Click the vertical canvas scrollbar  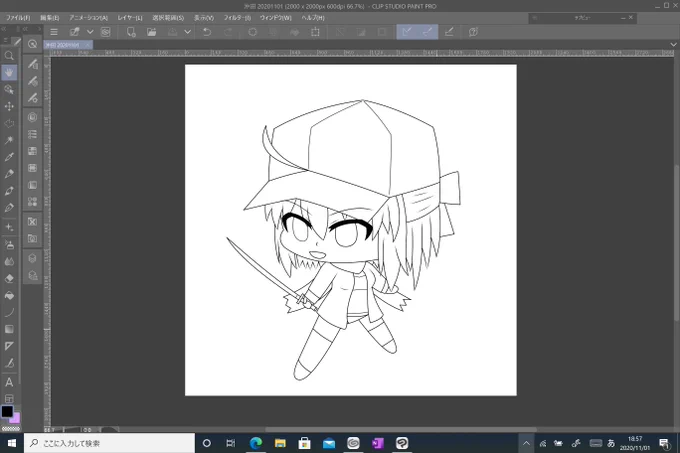pos(677,243)
